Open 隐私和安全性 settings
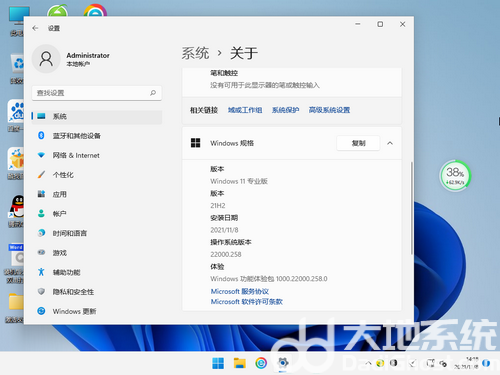 click(x=97, y=292)
